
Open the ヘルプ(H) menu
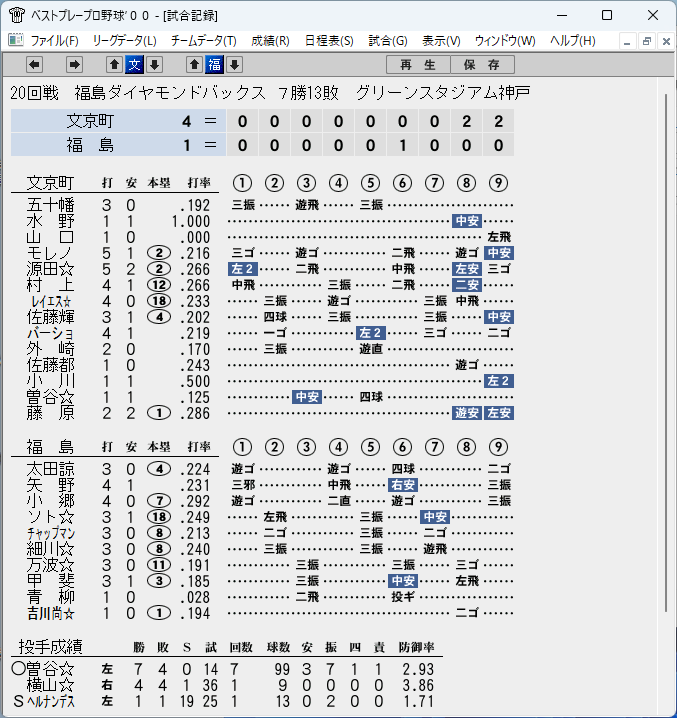(573, 41)
